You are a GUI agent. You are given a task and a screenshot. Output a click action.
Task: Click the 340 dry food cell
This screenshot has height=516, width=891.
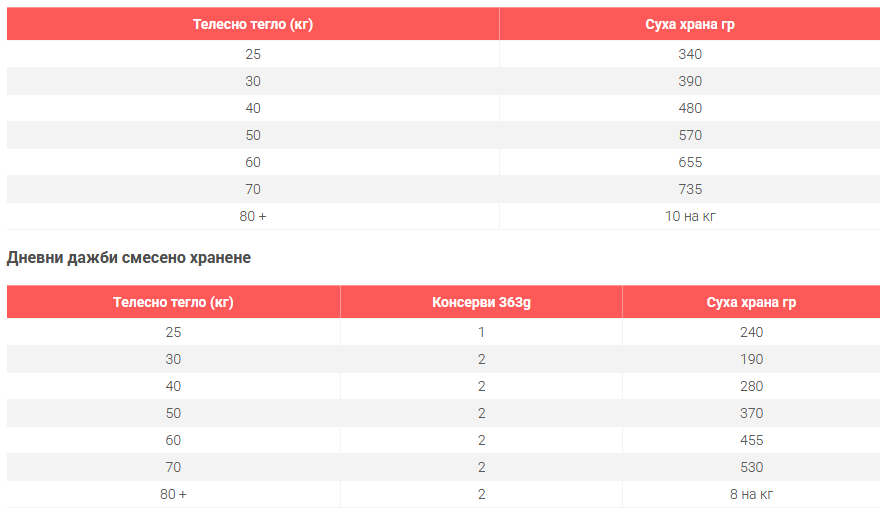[x=690, y=54]
